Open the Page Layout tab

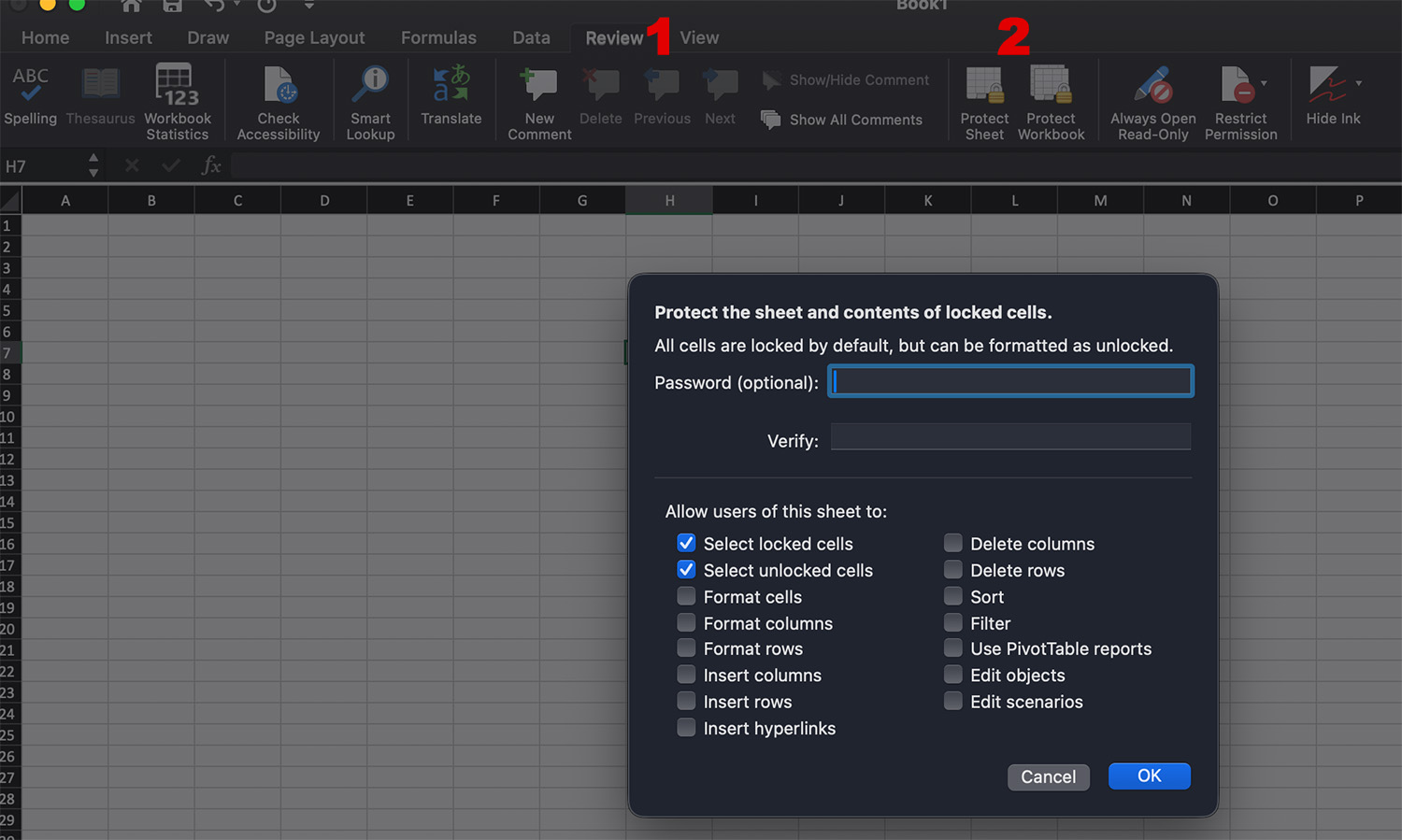coord(314,37)
